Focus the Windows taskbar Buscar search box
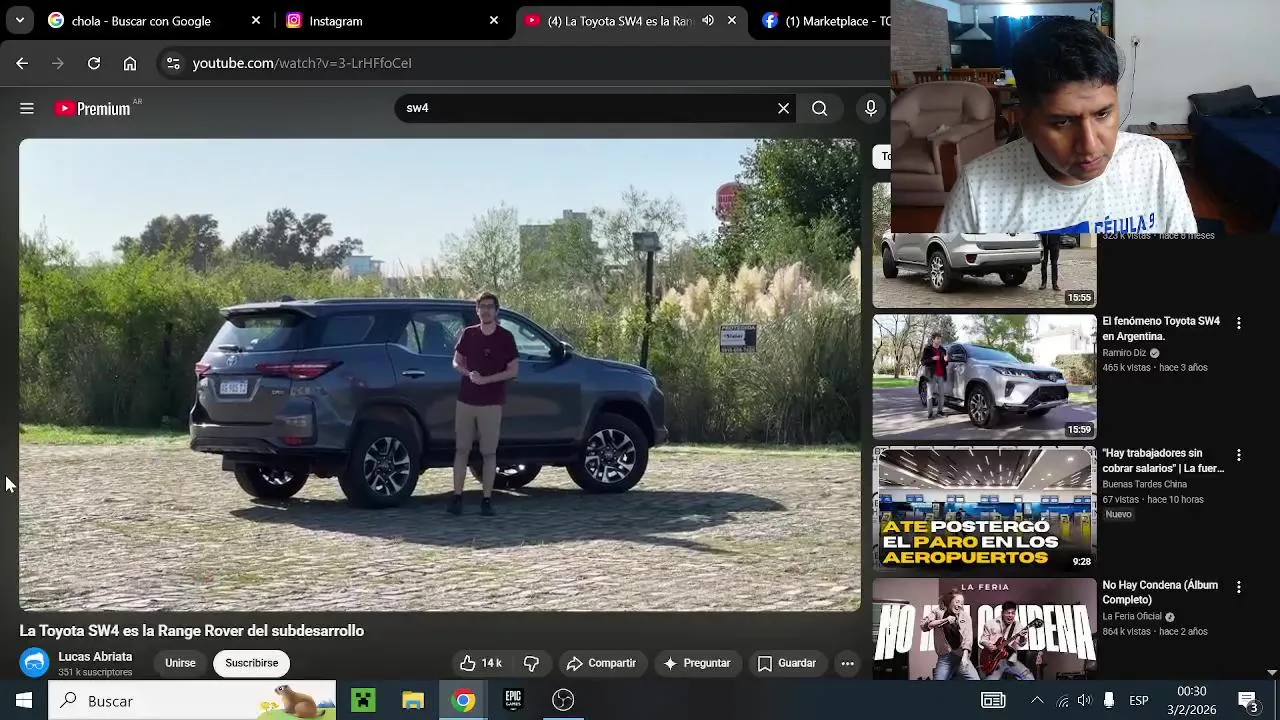This screenshot has height=720, width=1280. point(193,700)
